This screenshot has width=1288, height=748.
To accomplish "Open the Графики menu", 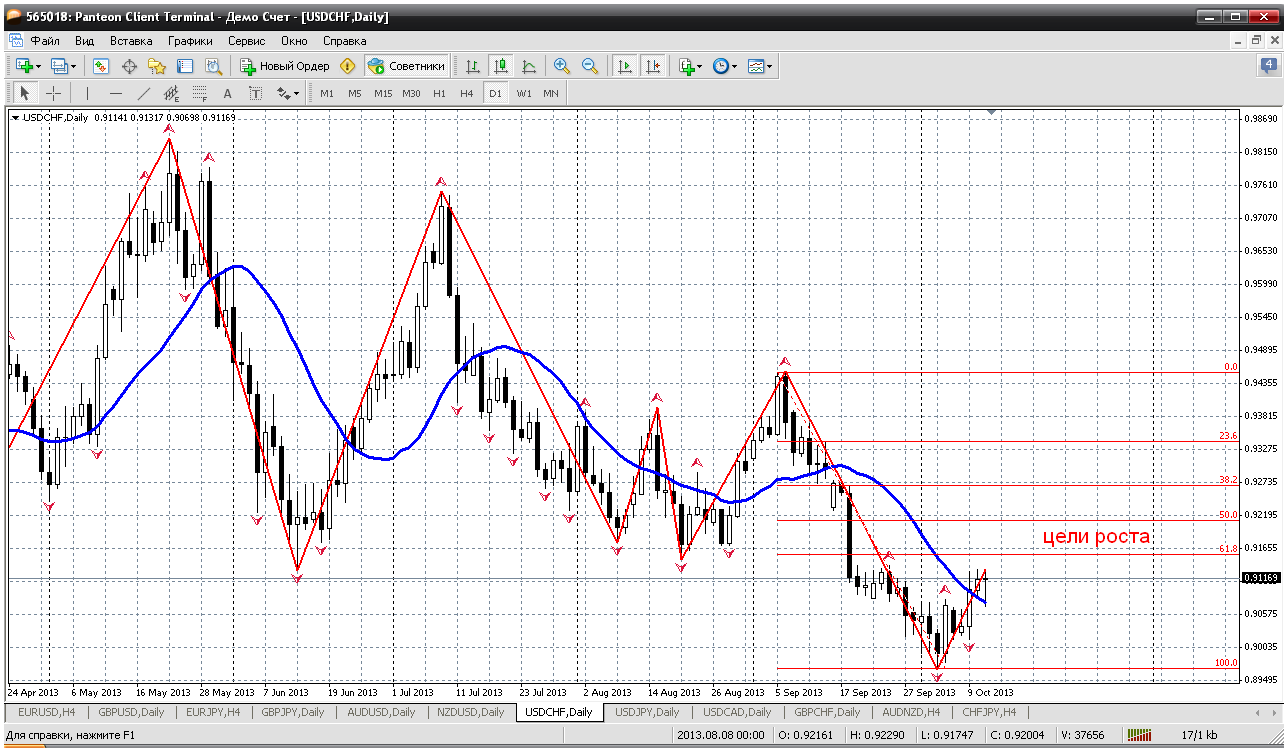I will [x=190, y=41].
